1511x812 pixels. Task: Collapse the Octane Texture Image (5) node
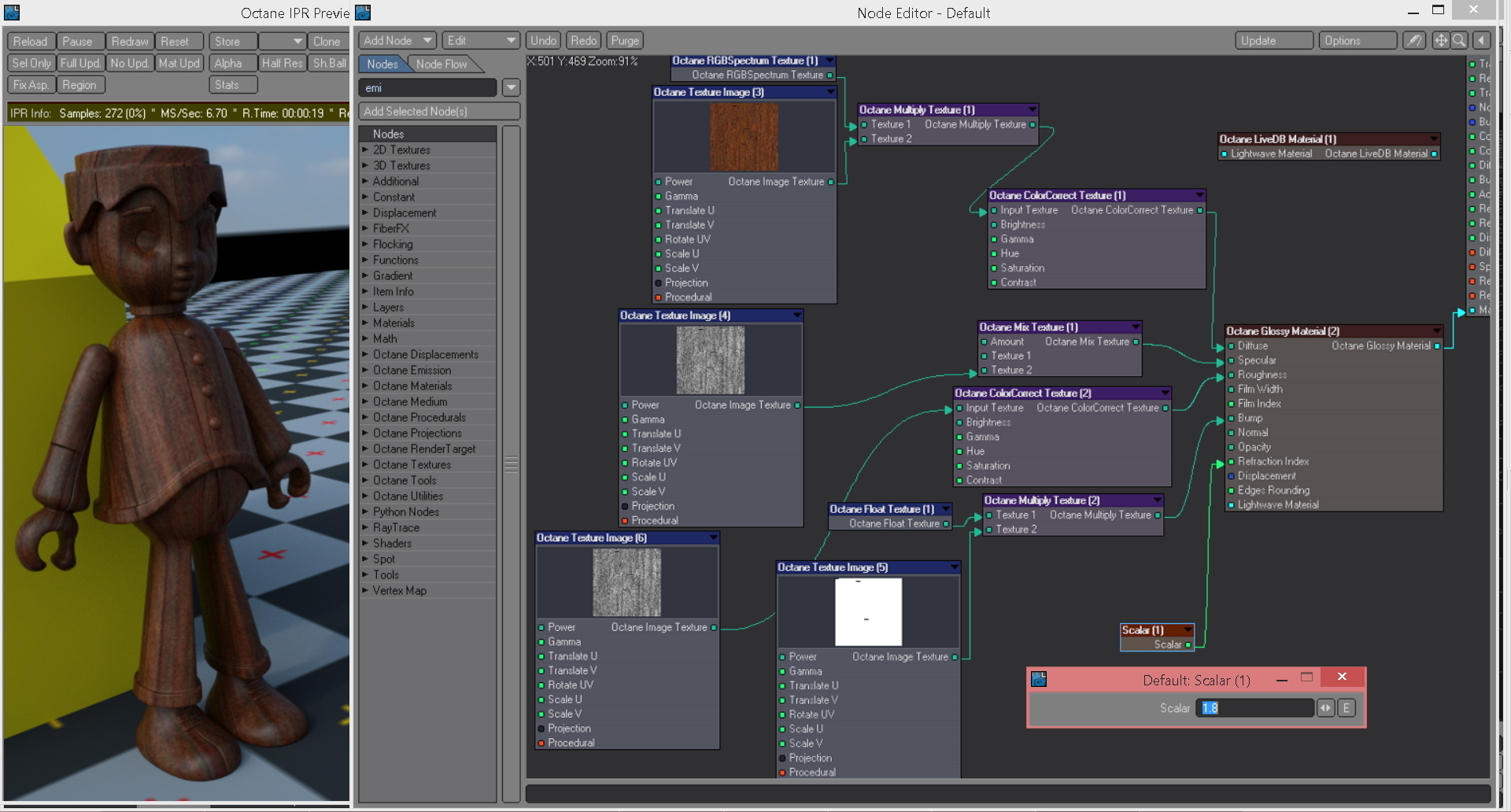(x=954, y=567)
